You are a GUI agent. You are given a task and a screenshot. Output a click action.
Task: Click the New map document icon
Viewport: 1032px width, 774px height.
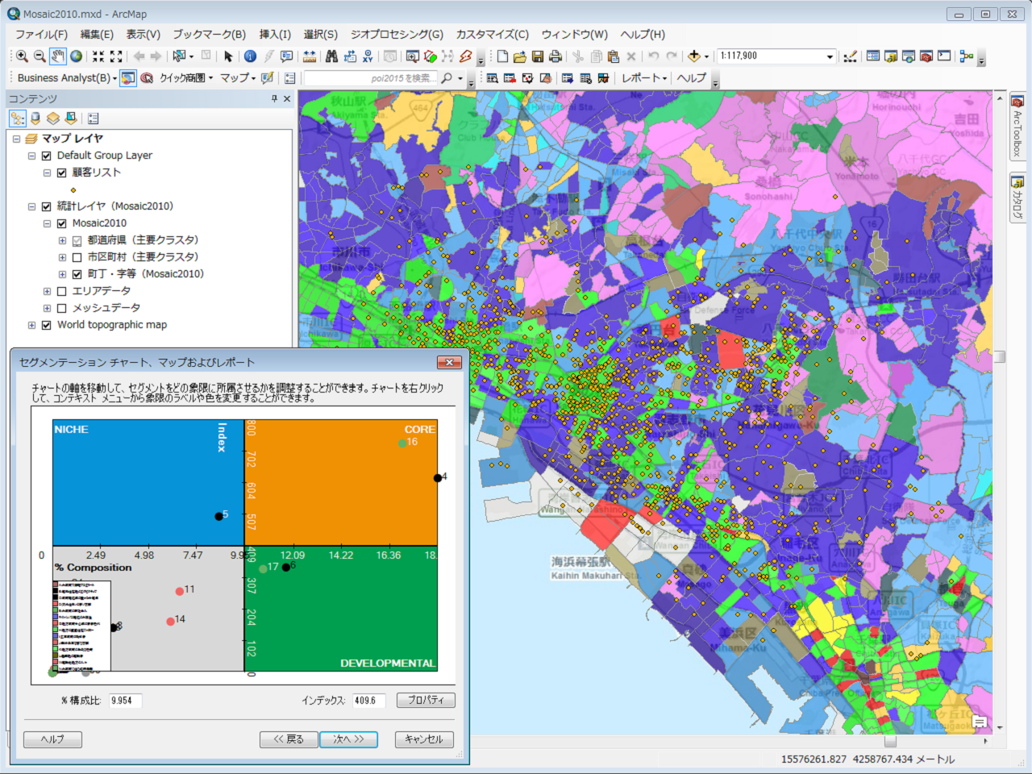pyautogui.click(x=502, y=57)
